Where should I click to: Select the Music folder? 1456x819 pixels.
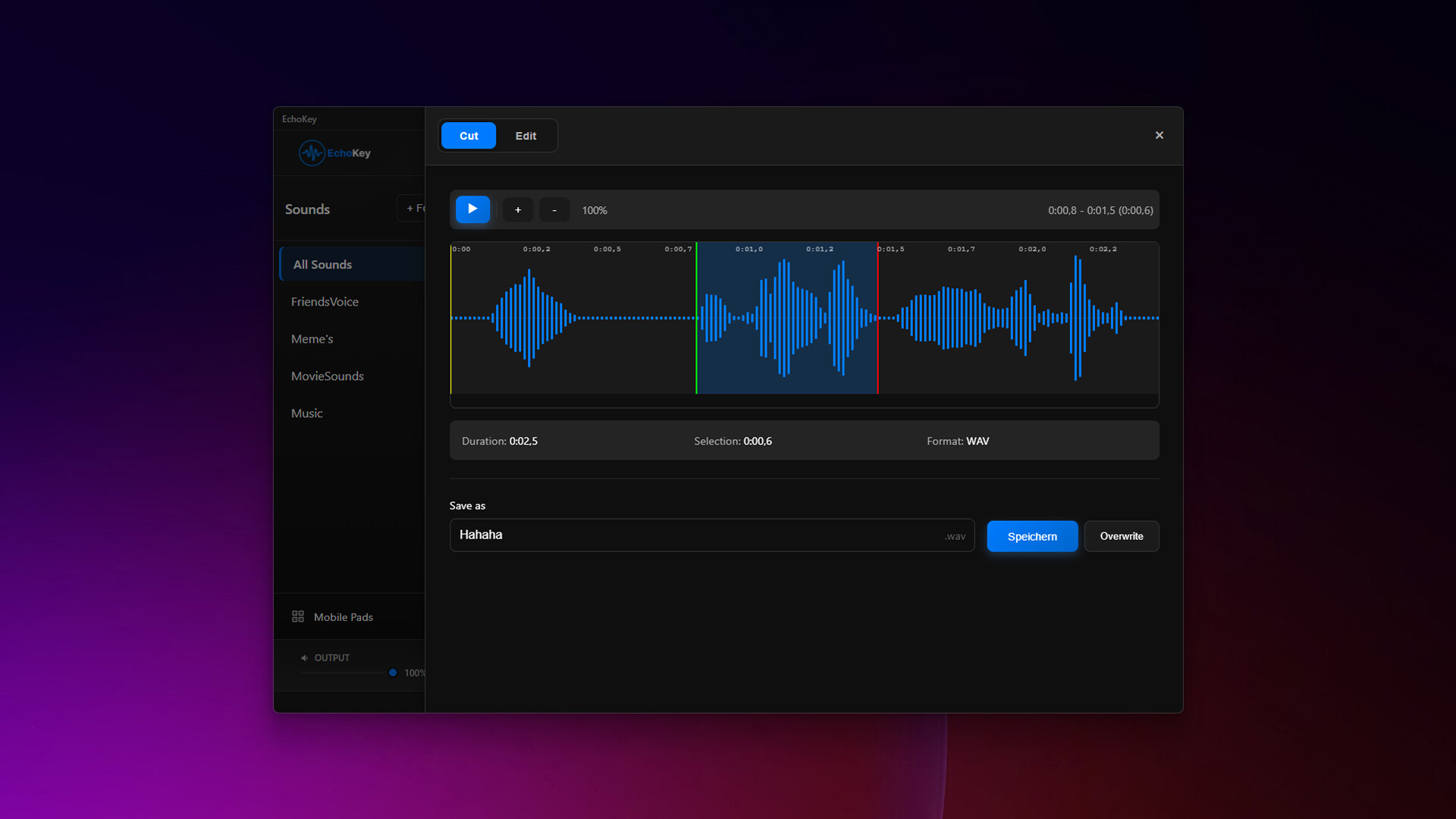click(x=307, y=413)
